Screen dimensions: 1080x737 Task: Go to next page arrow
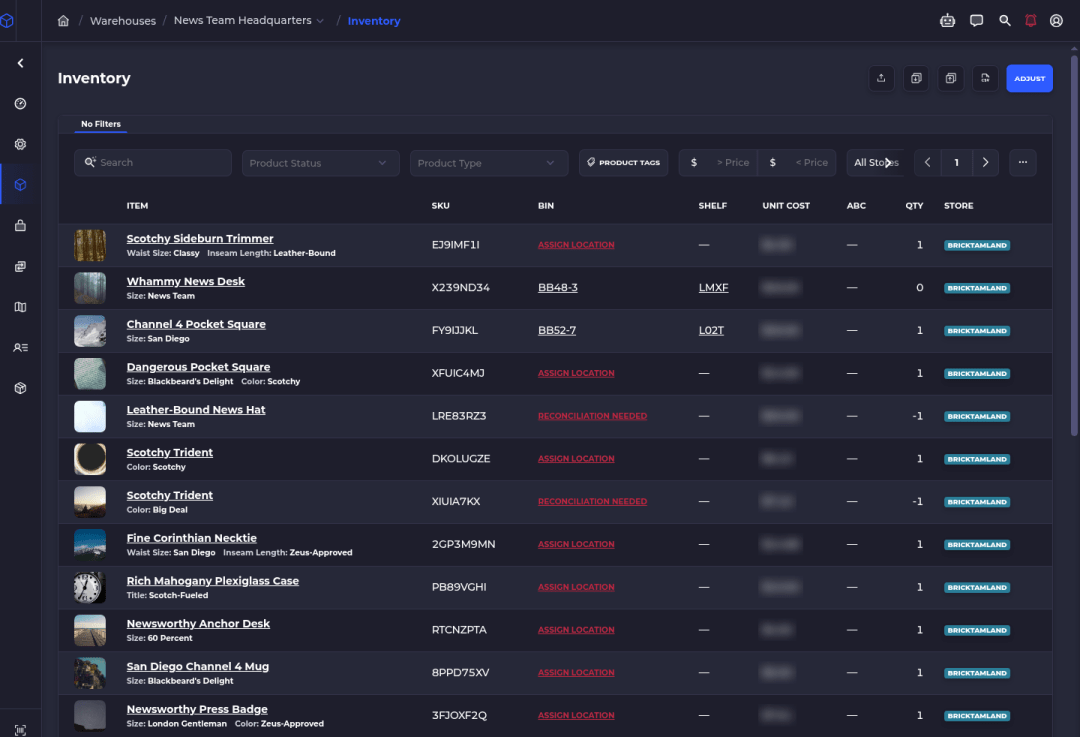[x=986, y=163]
